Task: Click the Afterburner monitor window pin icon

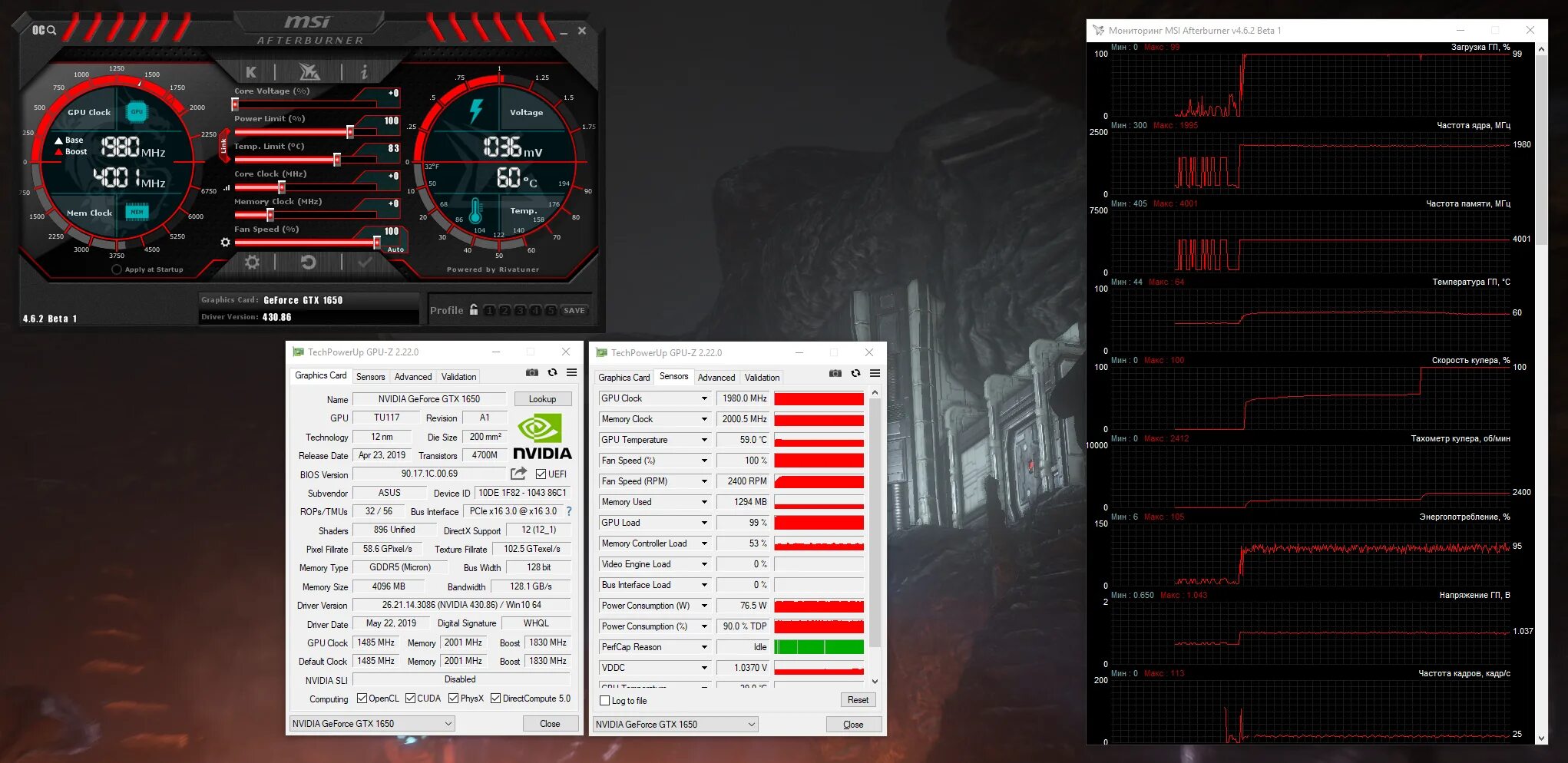Action: pos(1099,30)
